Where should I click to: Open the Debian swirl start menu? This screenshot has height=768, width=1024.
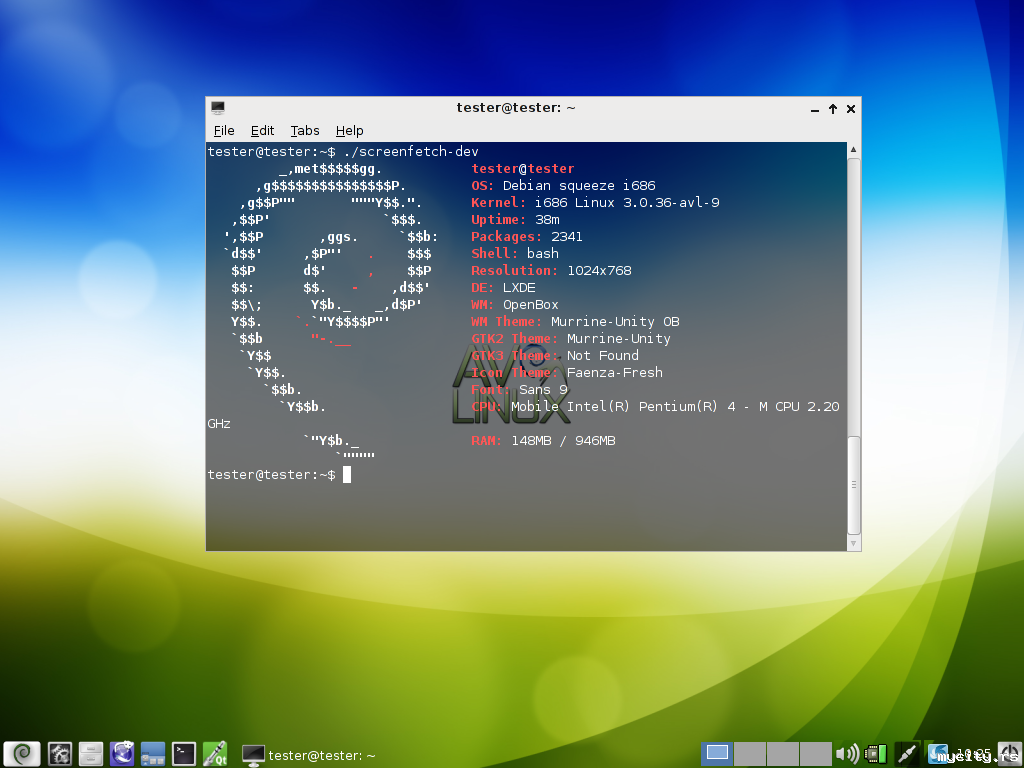[22, 753]
